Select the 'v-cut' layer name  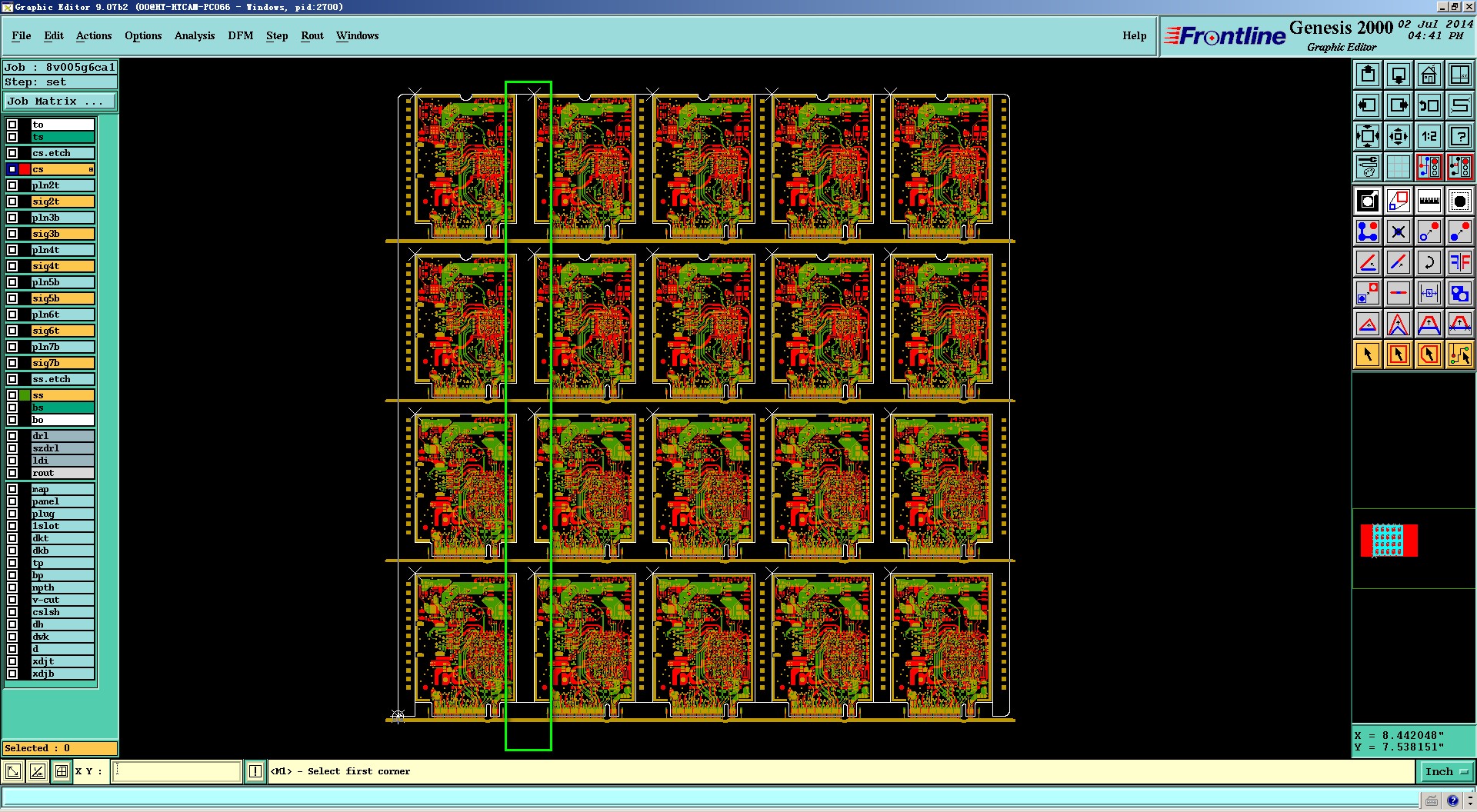click(x=62, y=600)
